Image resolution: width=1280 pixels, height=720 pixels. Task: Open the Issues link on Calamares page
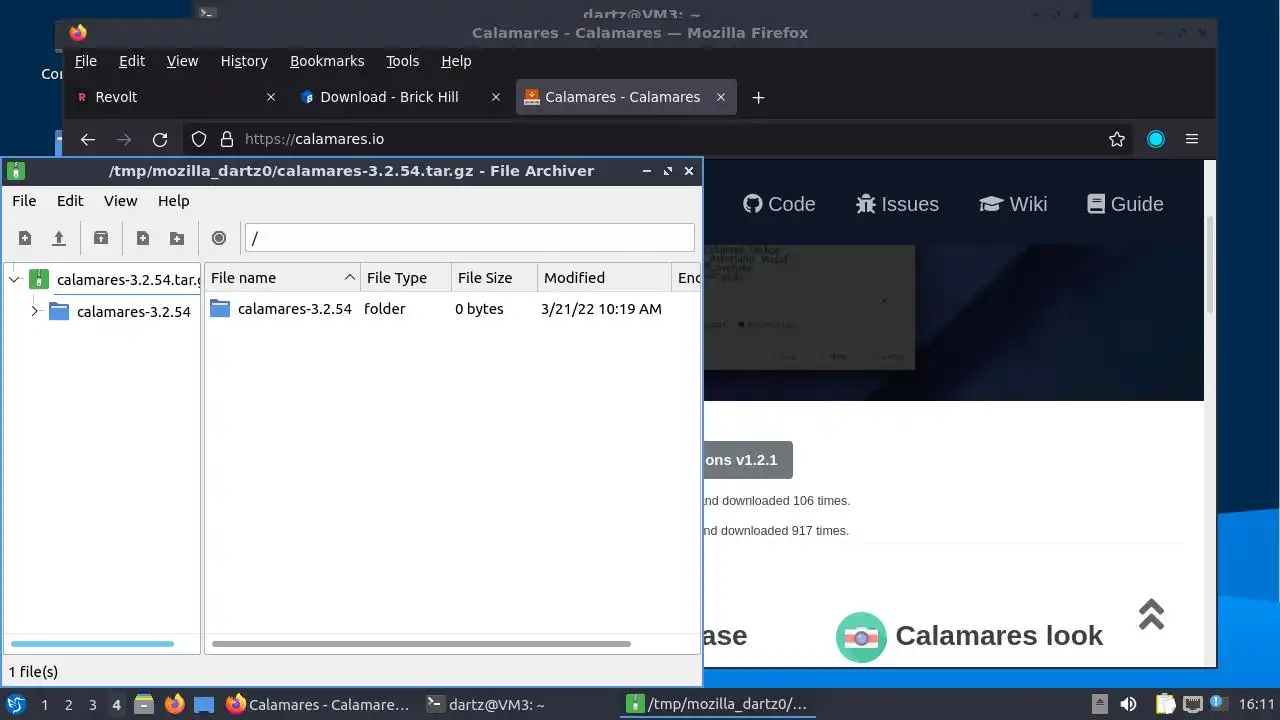pyautogui.click(x=897, y=204)
